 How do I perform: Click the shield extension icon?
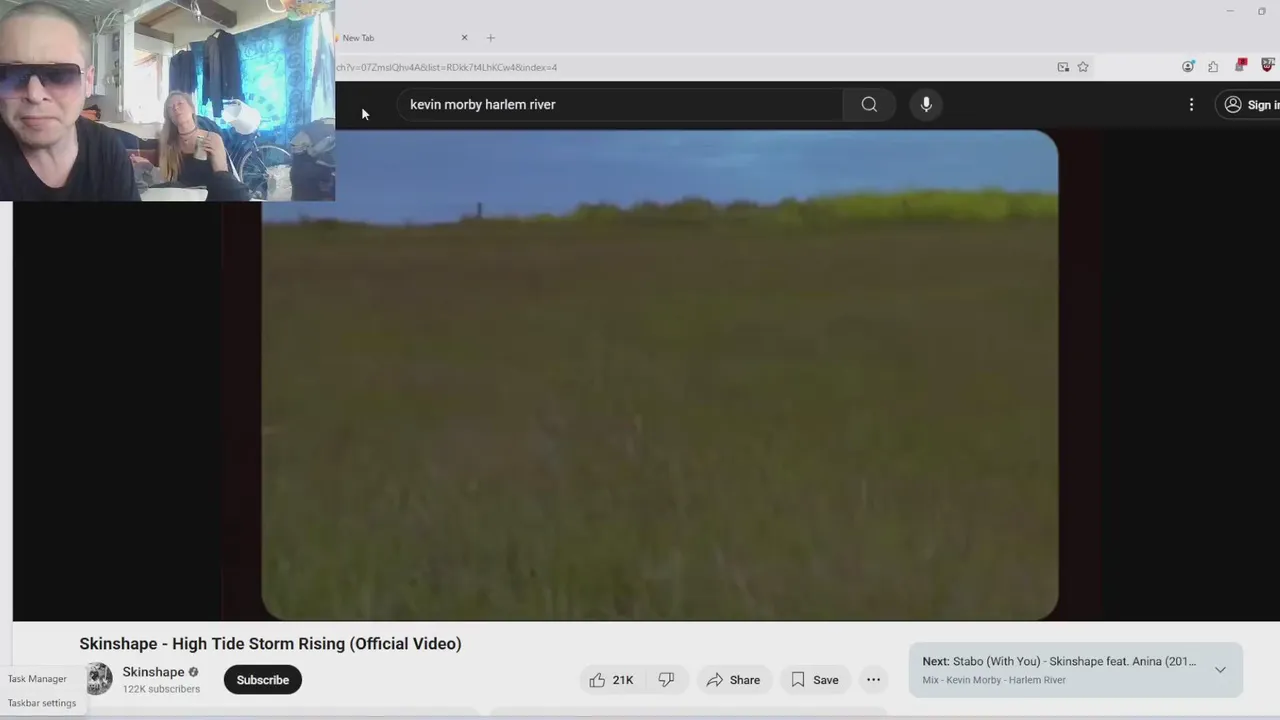pyautogui.click(x=1267, y=66)
